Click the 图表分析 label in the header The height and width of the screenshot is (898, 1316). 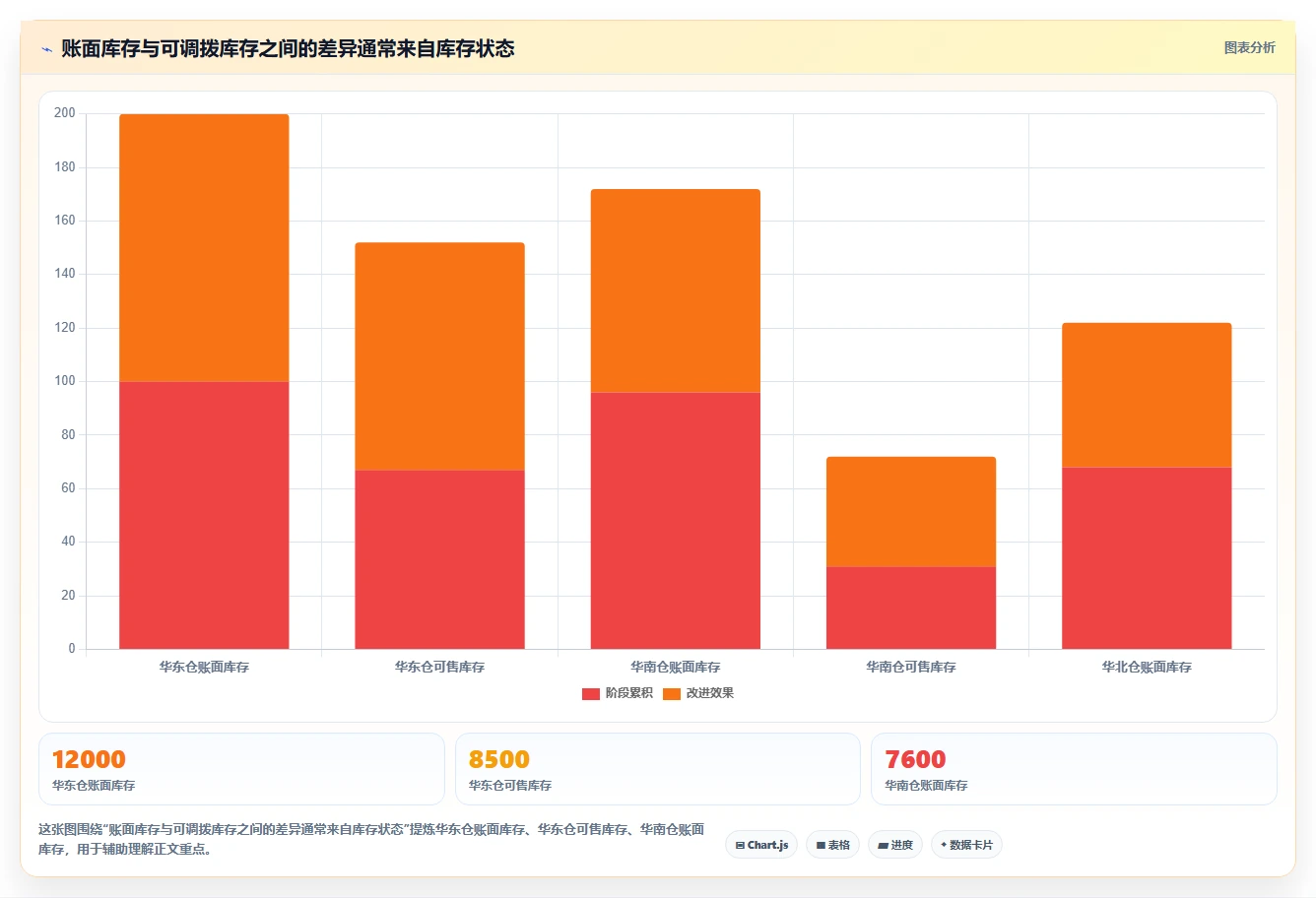[1249, 47]
